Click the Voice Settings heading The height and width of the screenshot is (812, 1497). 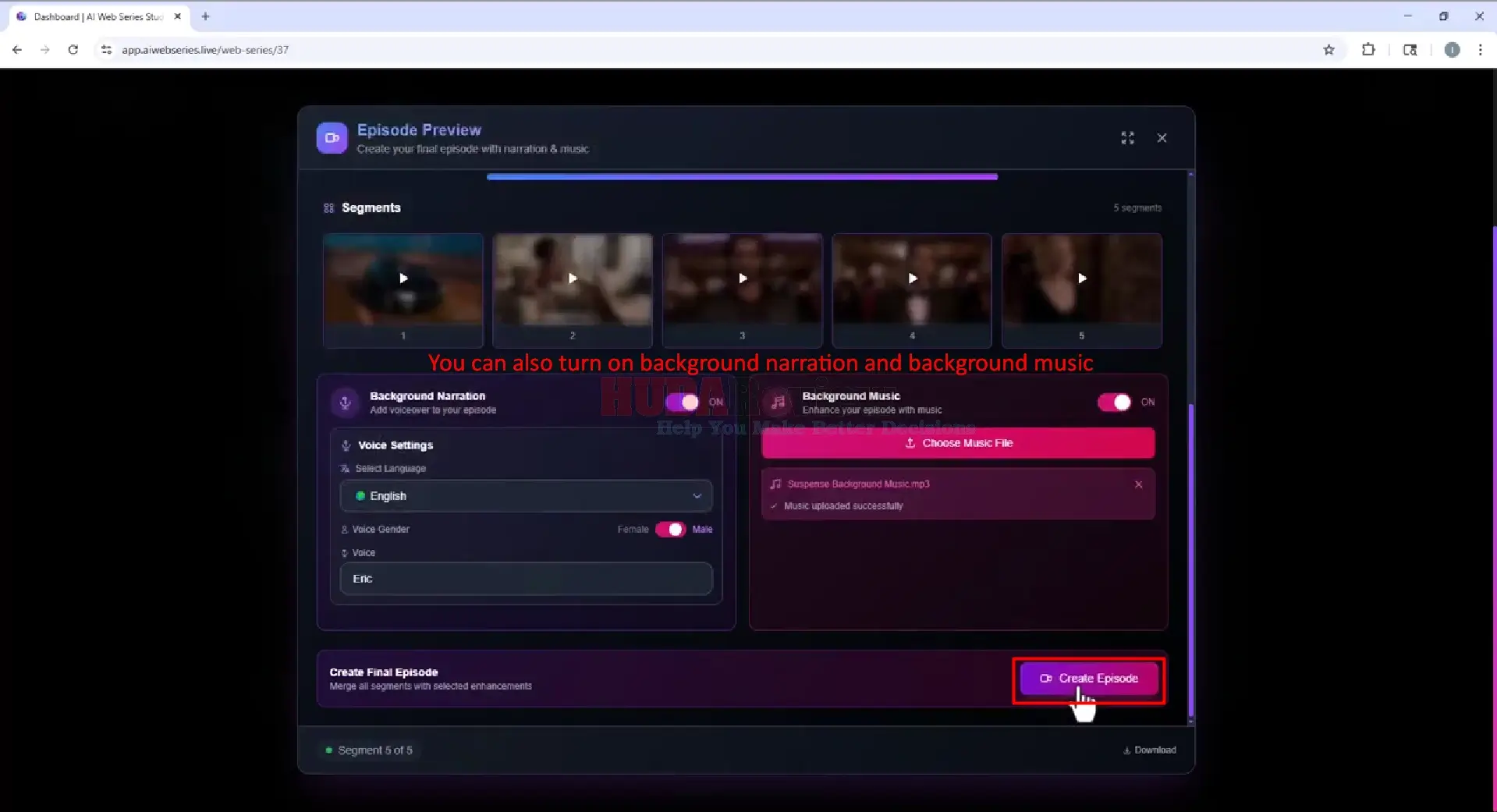396,445
